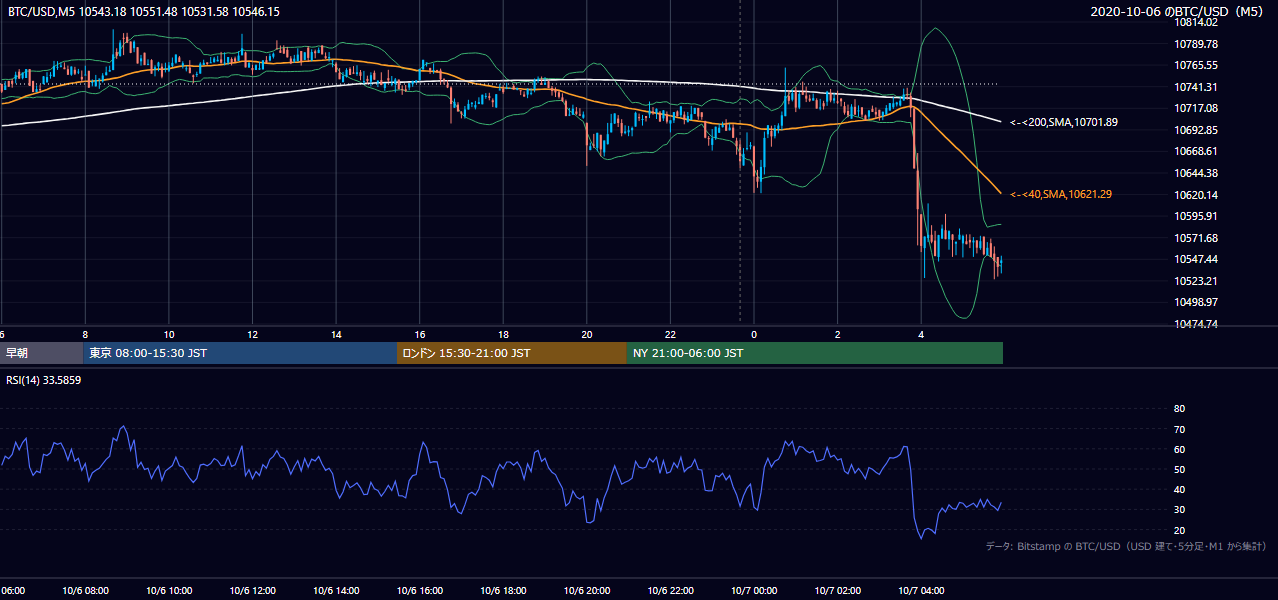1278x600 pixels.
Task: Click price axis value 10498.97
Action: tap(1196, 302)
